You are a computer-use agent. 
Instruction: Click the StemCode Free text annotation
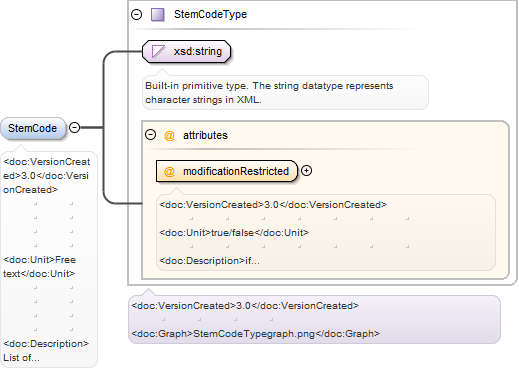(40, 267)
